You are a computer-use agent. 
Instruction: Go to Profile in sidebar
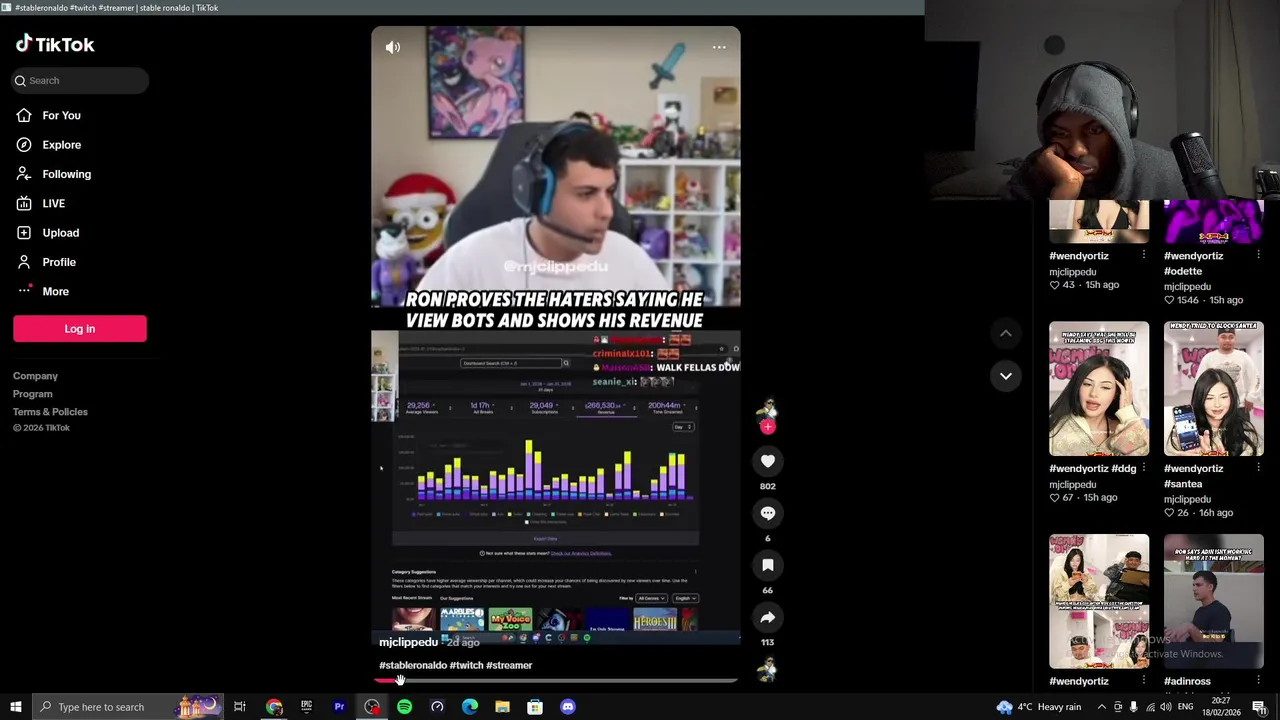point(58,262)
